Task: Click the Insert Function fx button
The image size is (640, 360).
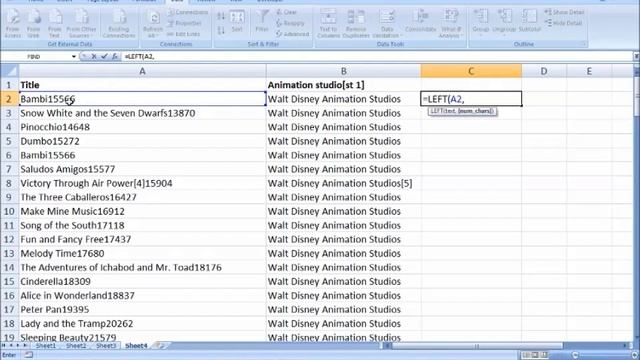Action: pyautogui.click(x=115, y=57)
